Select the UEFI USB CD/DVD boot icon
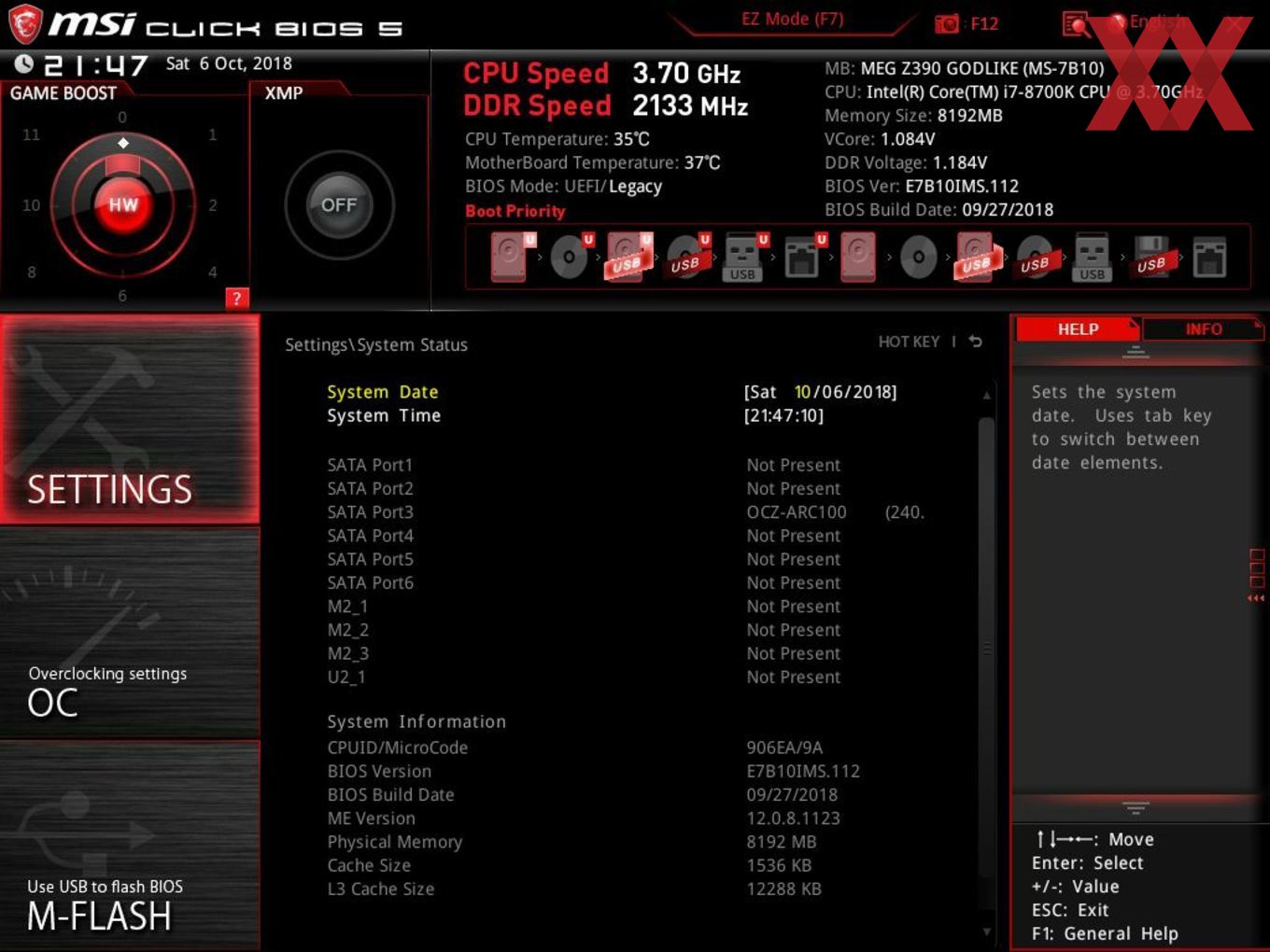This screenshot has height=952, width=1270. tap(688, 257)
